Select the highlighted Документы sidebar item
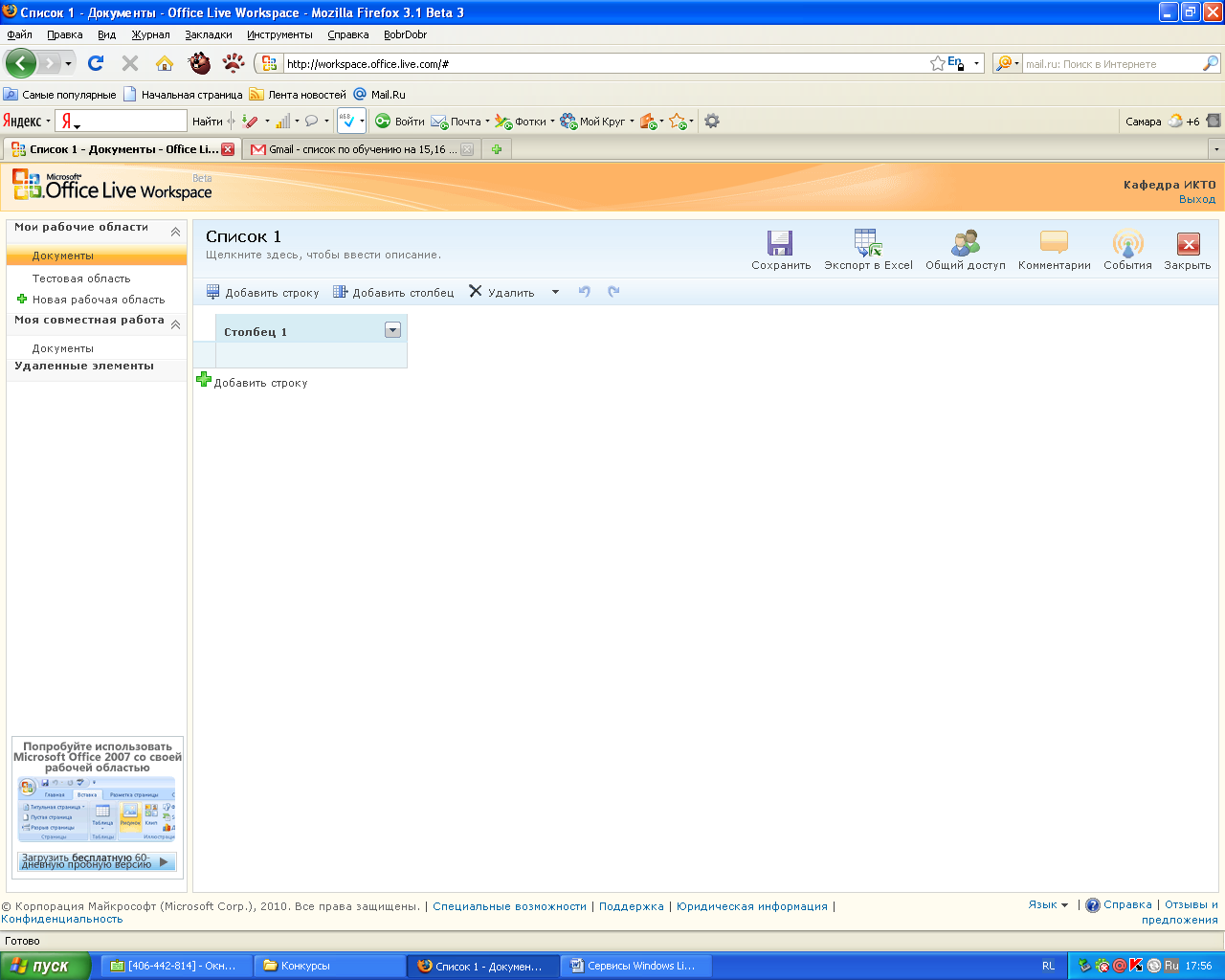1225x980 pixels. click(97, 256)
